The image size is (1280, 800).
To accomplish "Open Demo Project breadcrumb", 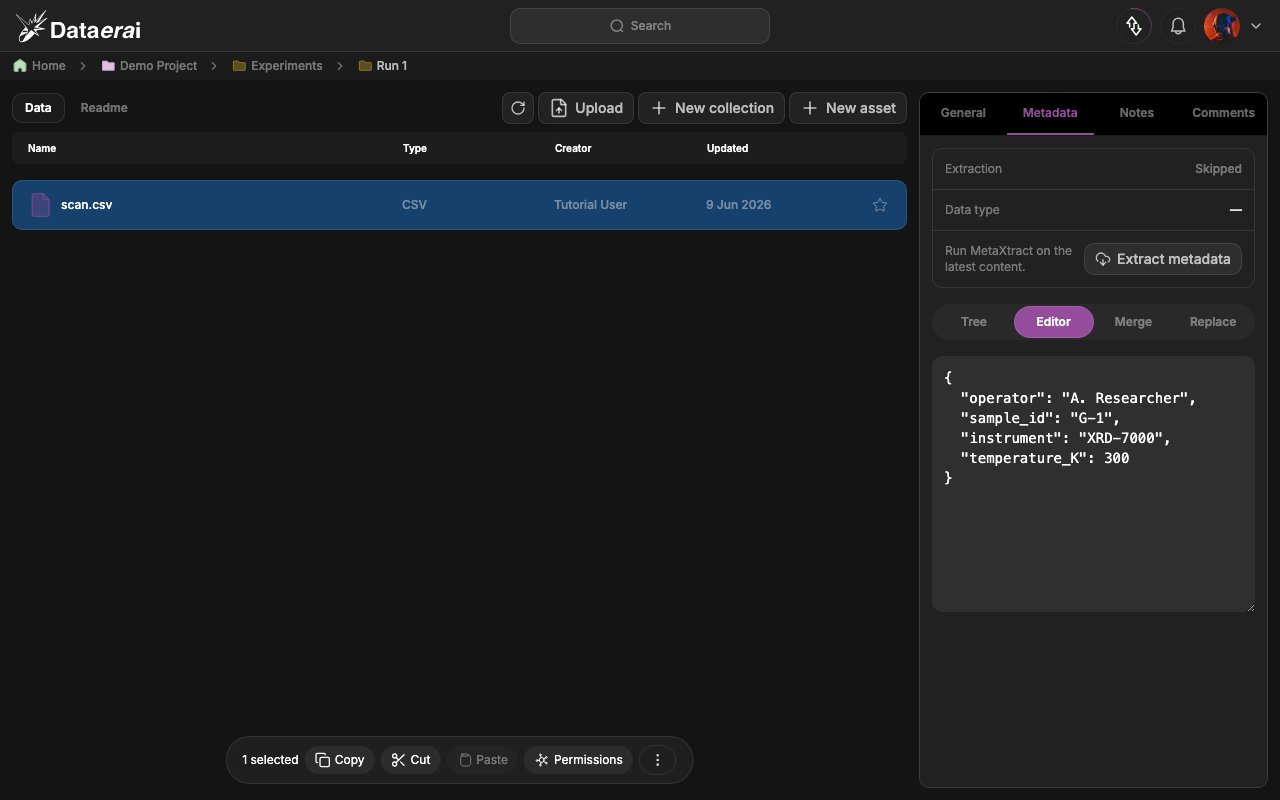I will point(158,66).
